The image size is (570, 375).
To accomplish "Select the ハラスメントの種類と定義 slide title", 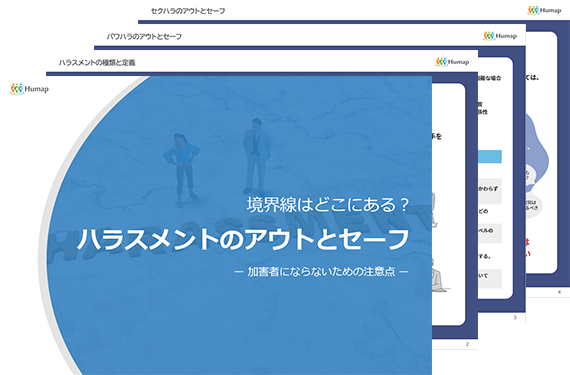I will point(97,62).
